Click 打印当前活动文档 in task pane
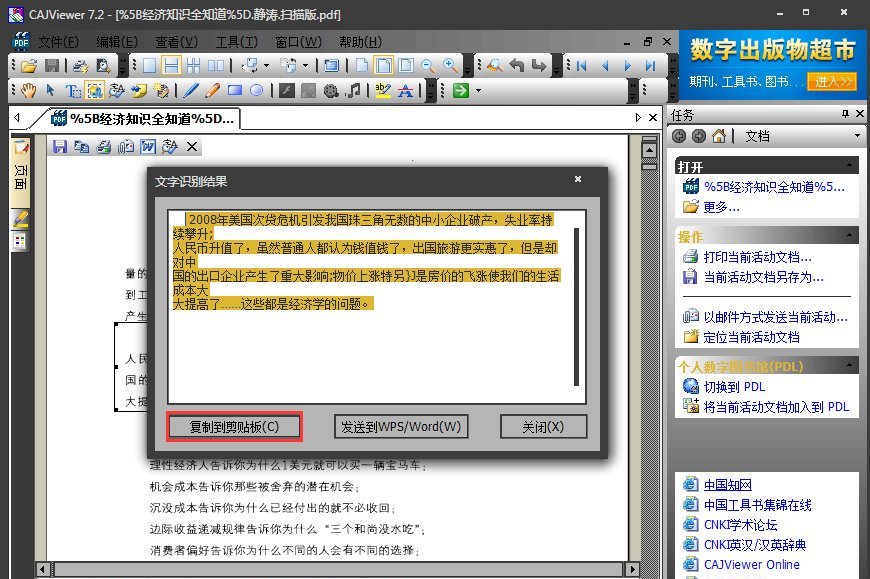The image size is (870, 579). pyautogui.click(x=757, y=257)
